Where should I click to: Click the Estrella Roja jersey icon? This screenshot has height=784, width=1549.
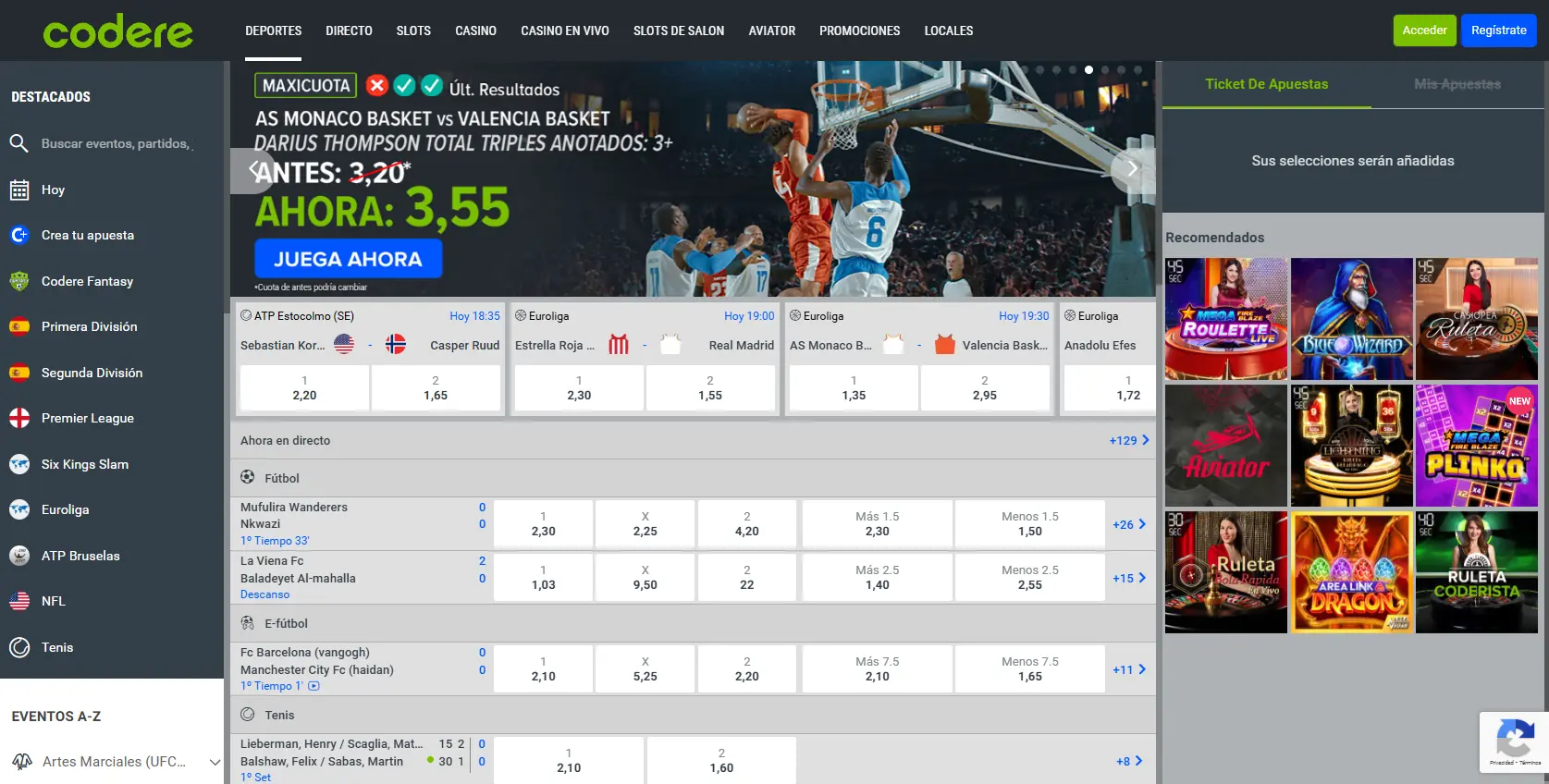coord(619,345)
